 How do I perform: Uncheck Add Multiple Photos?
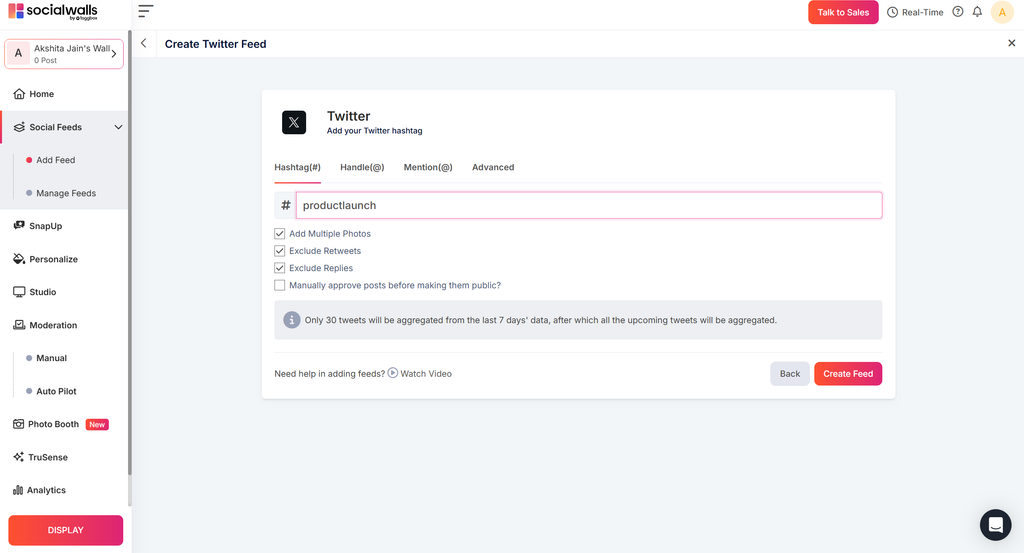coord(280,233)
